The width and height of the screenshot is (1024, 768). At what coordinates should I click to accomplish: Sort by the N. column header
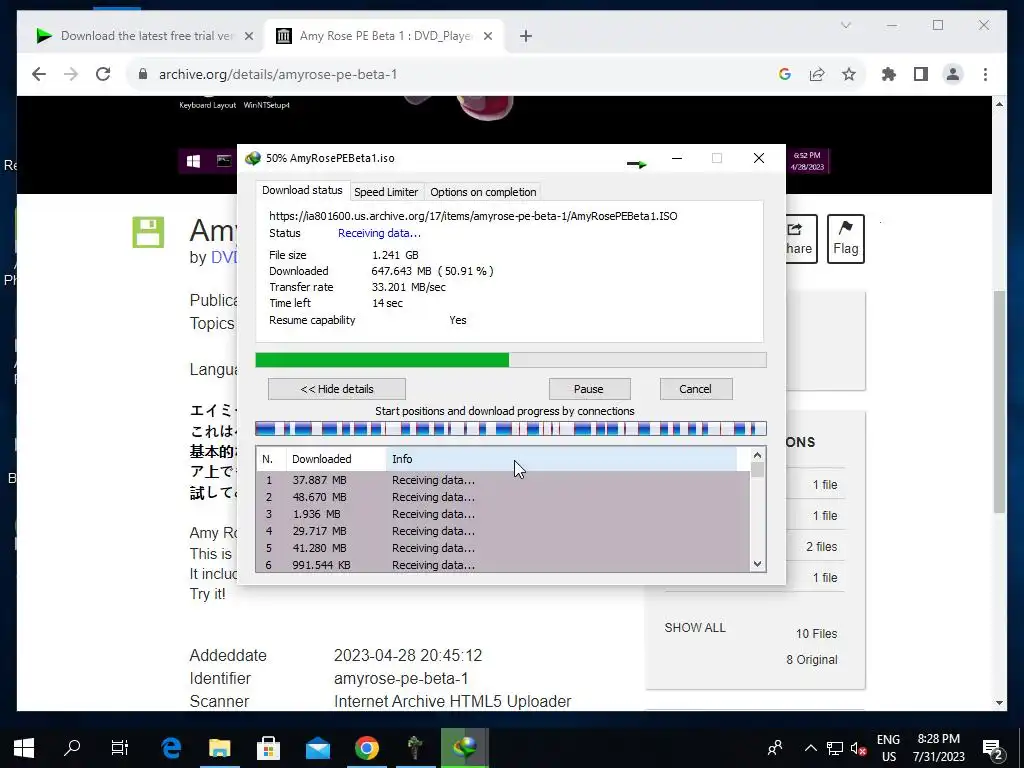[x=271, y=459]
